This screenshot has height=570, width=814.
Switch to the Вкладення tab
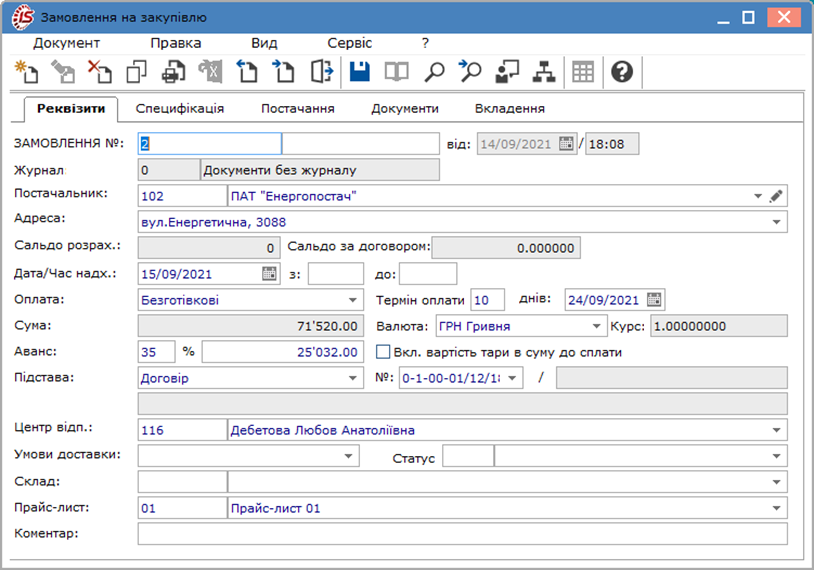(510, 108)
